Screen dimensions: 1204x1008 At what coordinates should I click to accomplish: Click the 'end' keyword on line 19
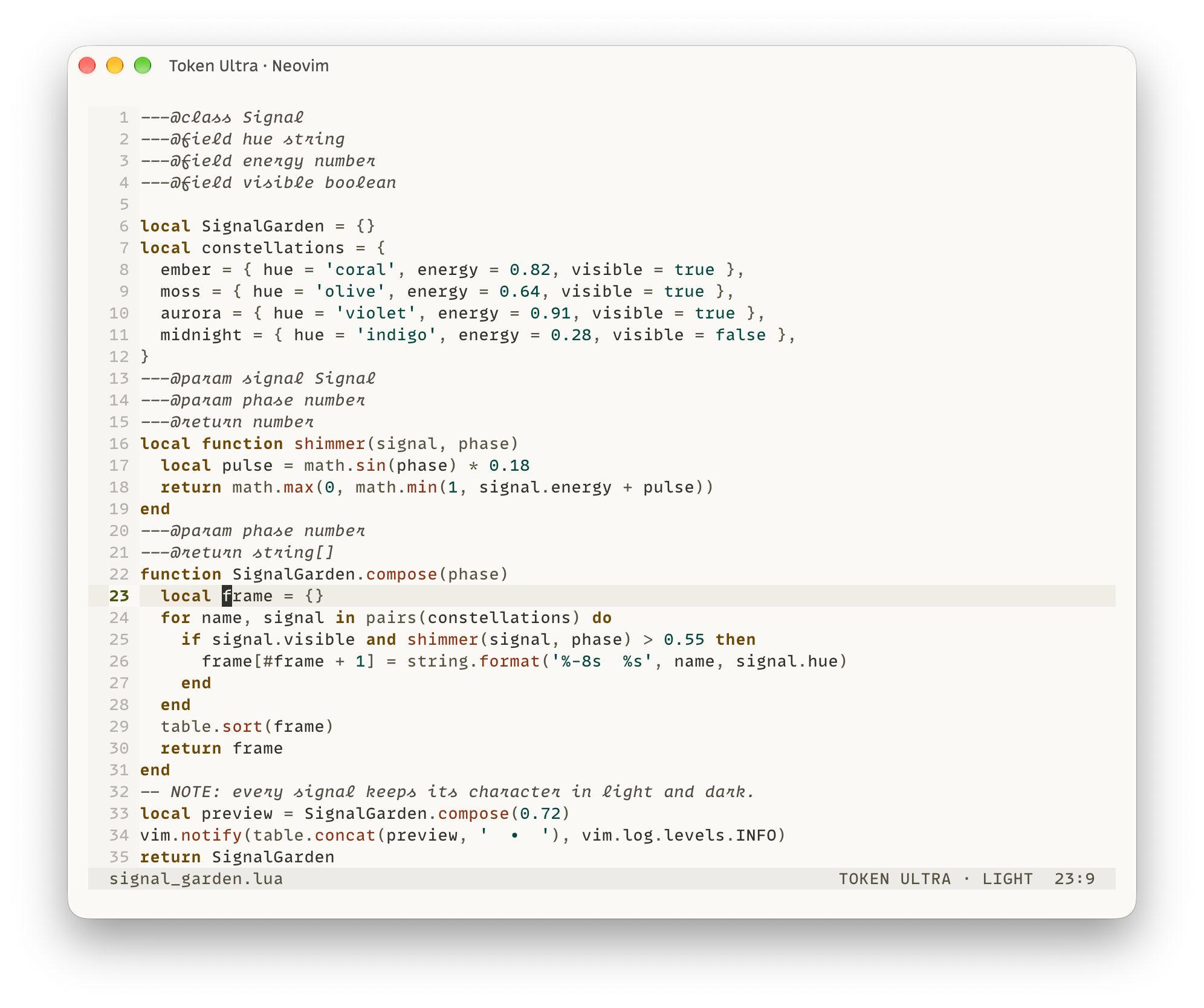pos(155,509)
